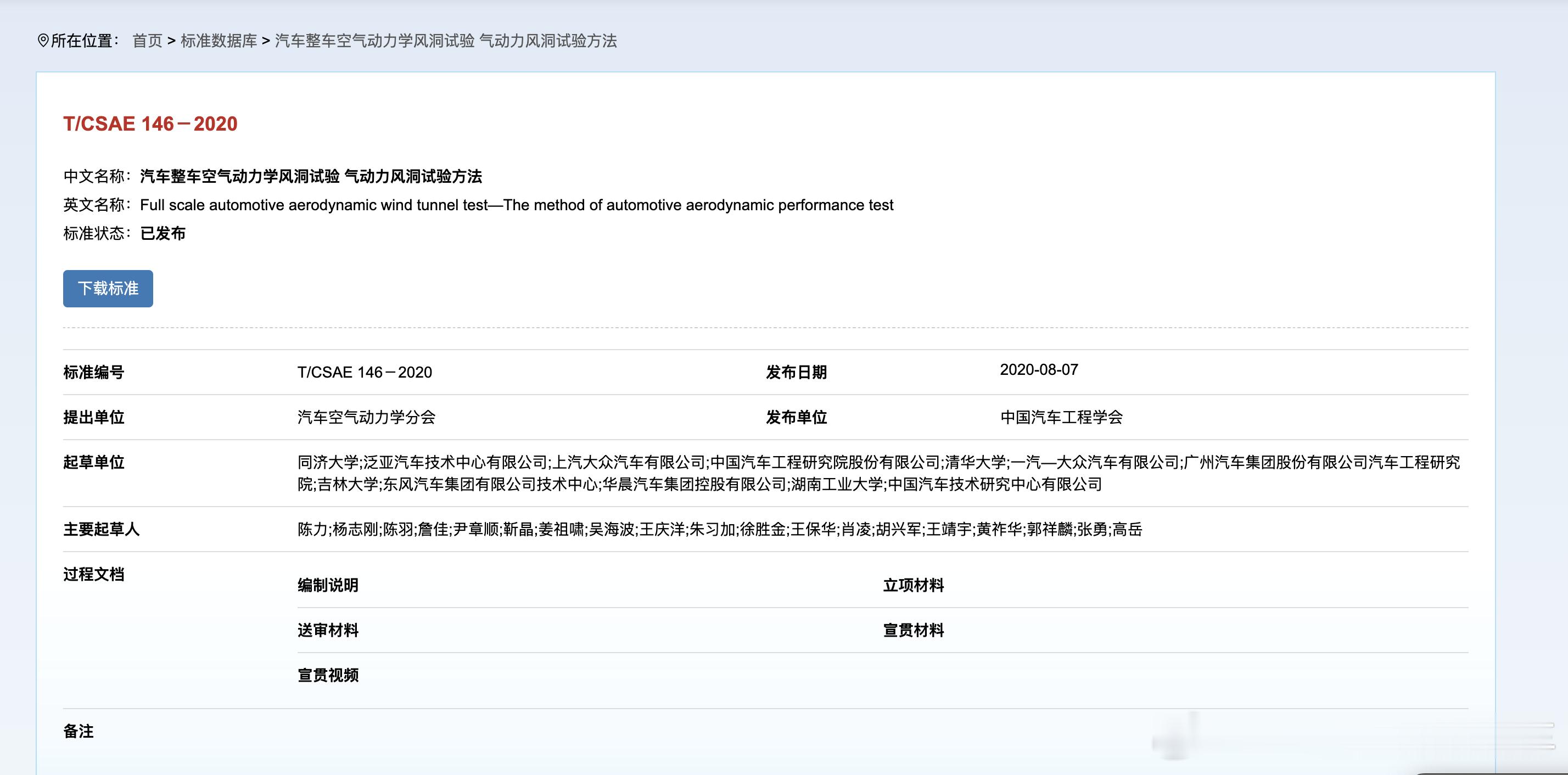
Task: Click the breadcrumb entry for current standard title
Action: point(446,41)
